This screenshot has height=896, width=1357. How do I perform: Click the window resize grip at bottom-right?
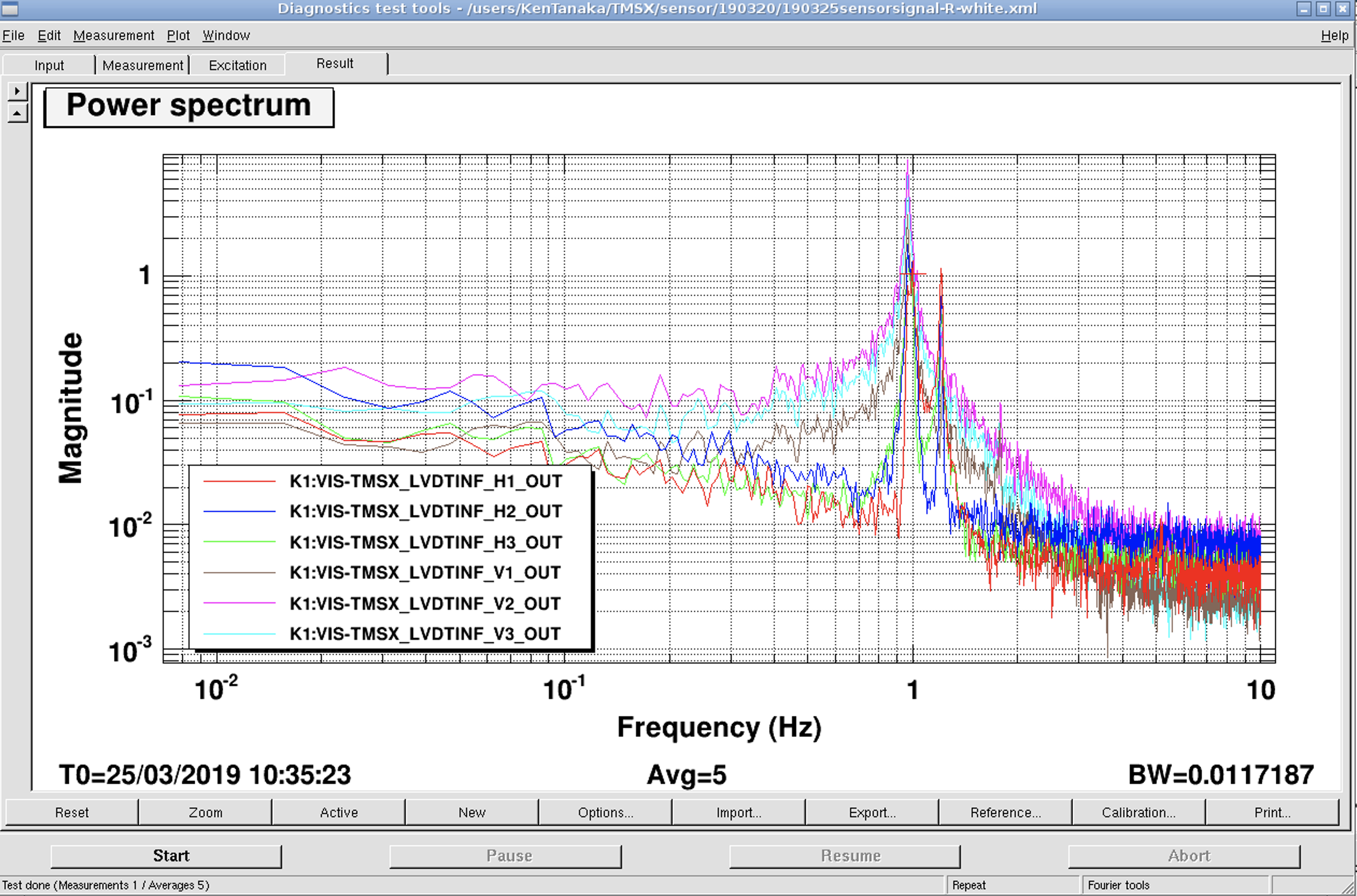1348,887
